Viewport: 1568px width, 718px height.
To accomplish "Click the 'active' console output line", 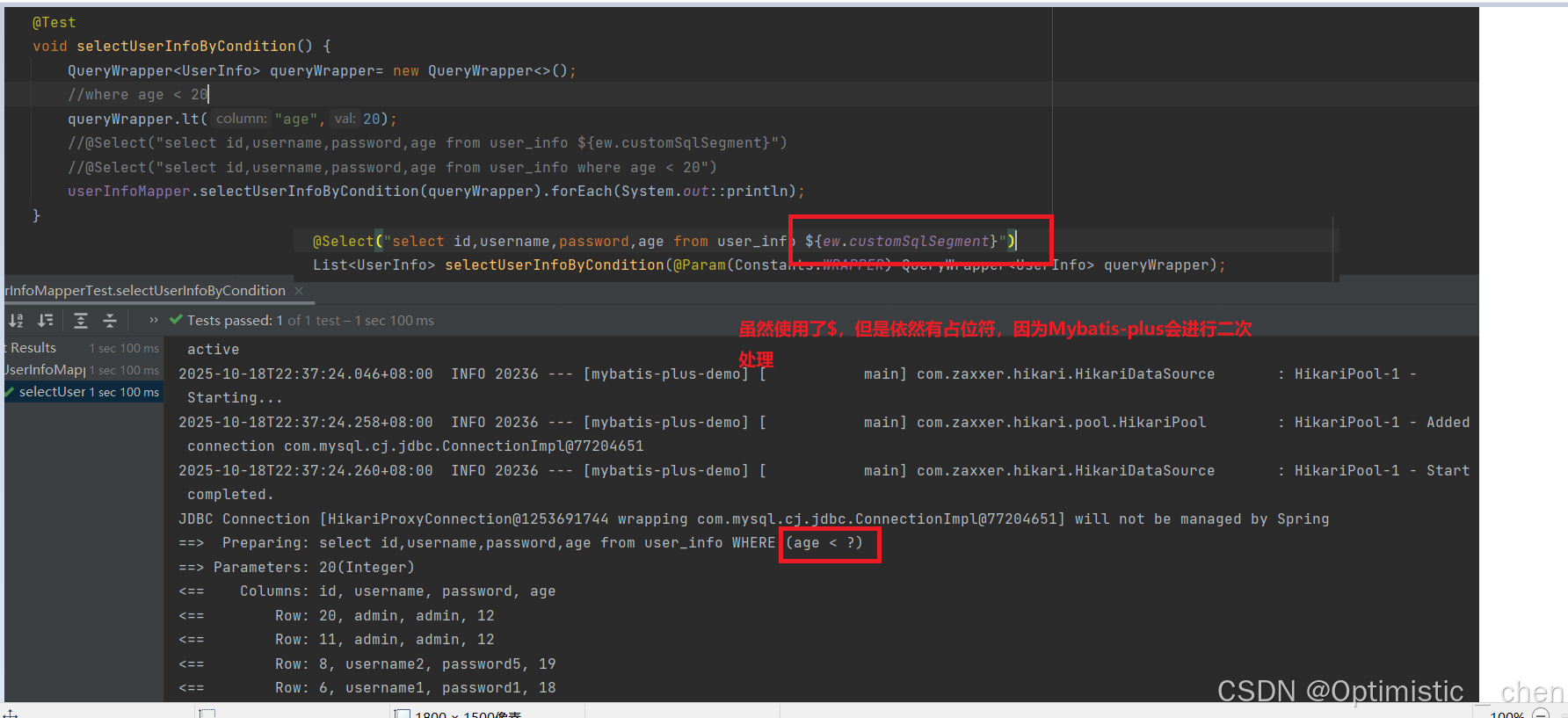I will (213, 350).
